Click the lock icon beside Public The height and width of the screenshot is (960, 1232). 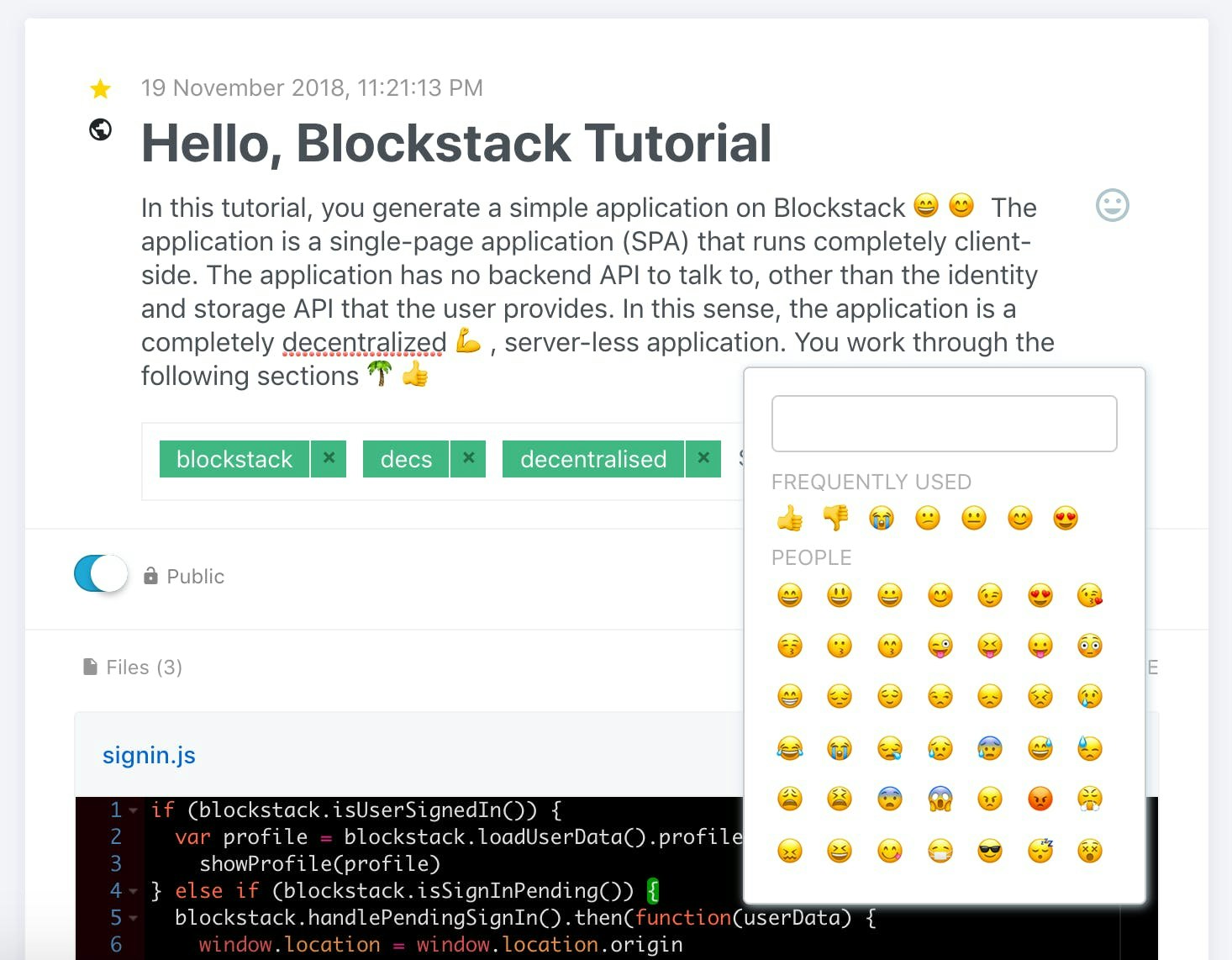click(150, 576)
